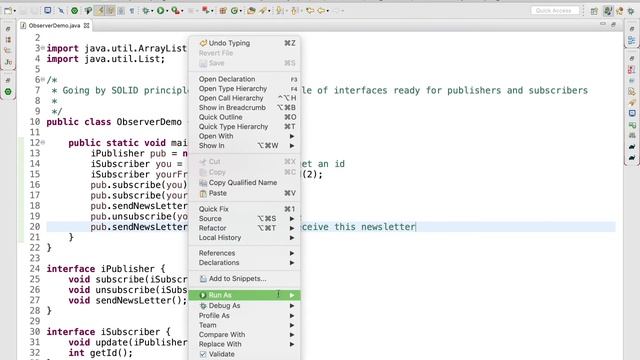Click the Run External Tools toolbar icon
Viewport: 640px width, 360px height.
(x=175, y=11)
